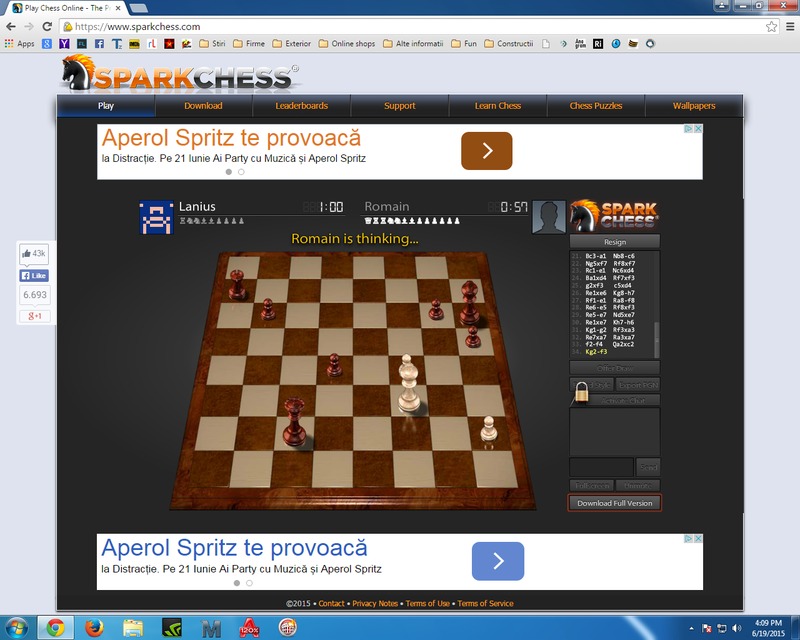Click the thumbs-up 43k counter

(x=34, y=253)
